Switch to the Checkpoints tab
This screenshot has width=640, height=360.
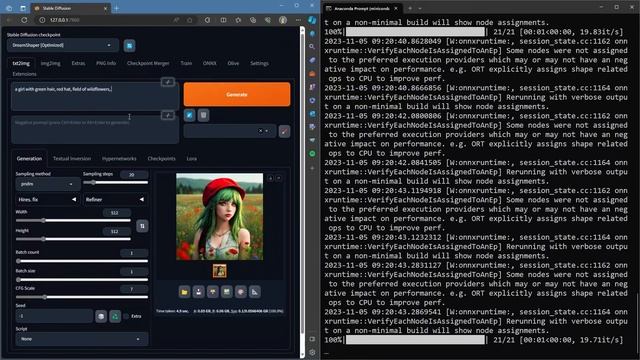pos(162,159)
